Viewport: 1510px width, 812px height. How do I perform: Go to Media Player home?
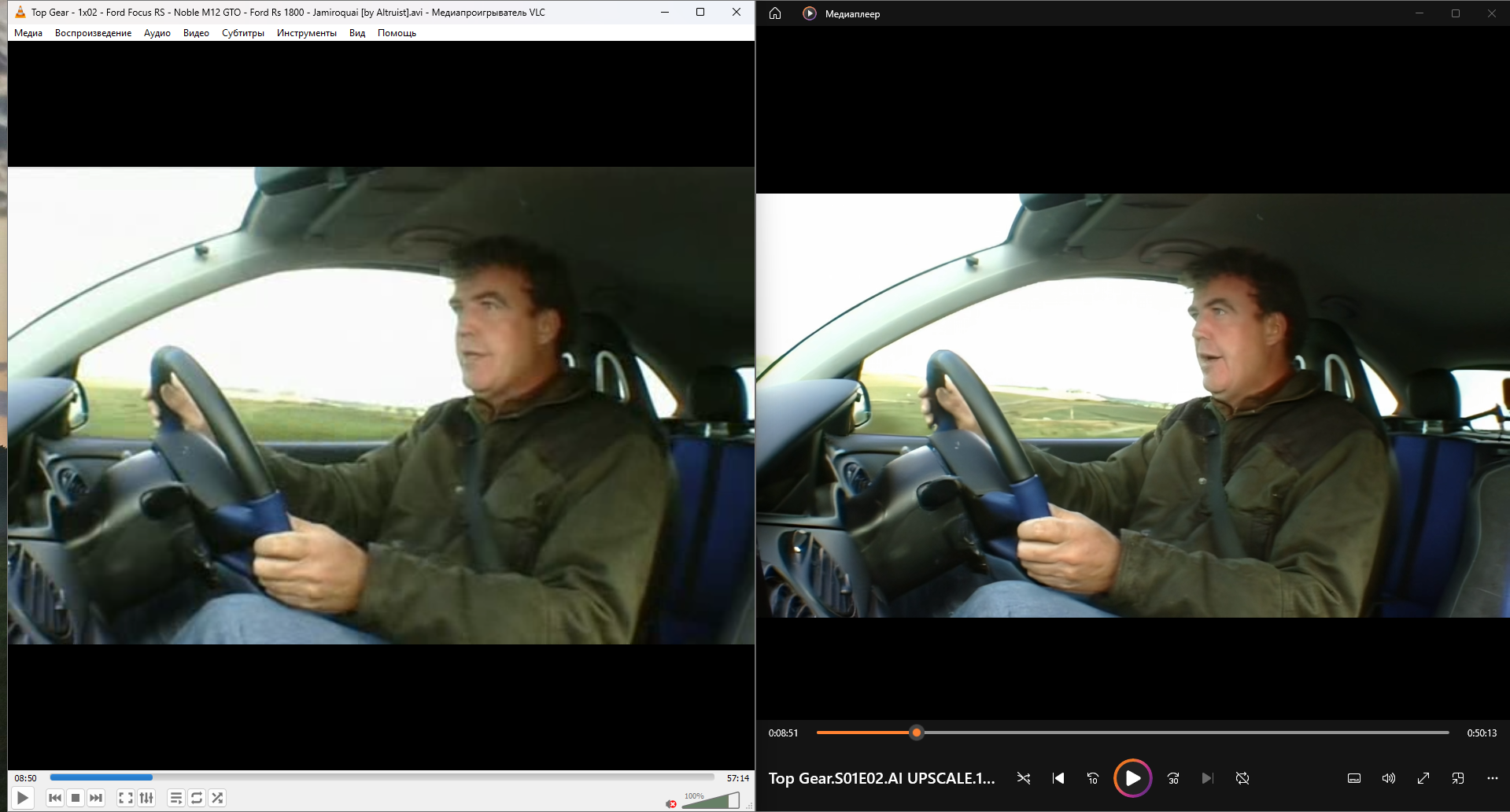pos(775,13)
